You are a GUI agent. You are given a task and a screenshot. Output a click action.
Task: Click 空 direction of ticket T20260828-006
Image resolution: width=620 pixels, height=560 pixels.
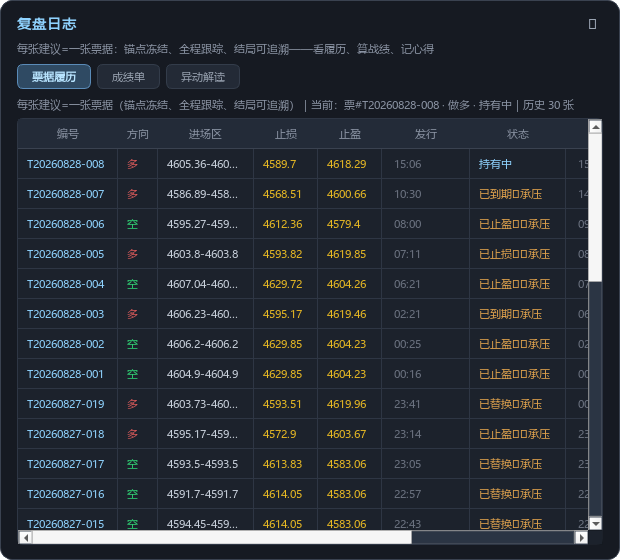point(132,224)
